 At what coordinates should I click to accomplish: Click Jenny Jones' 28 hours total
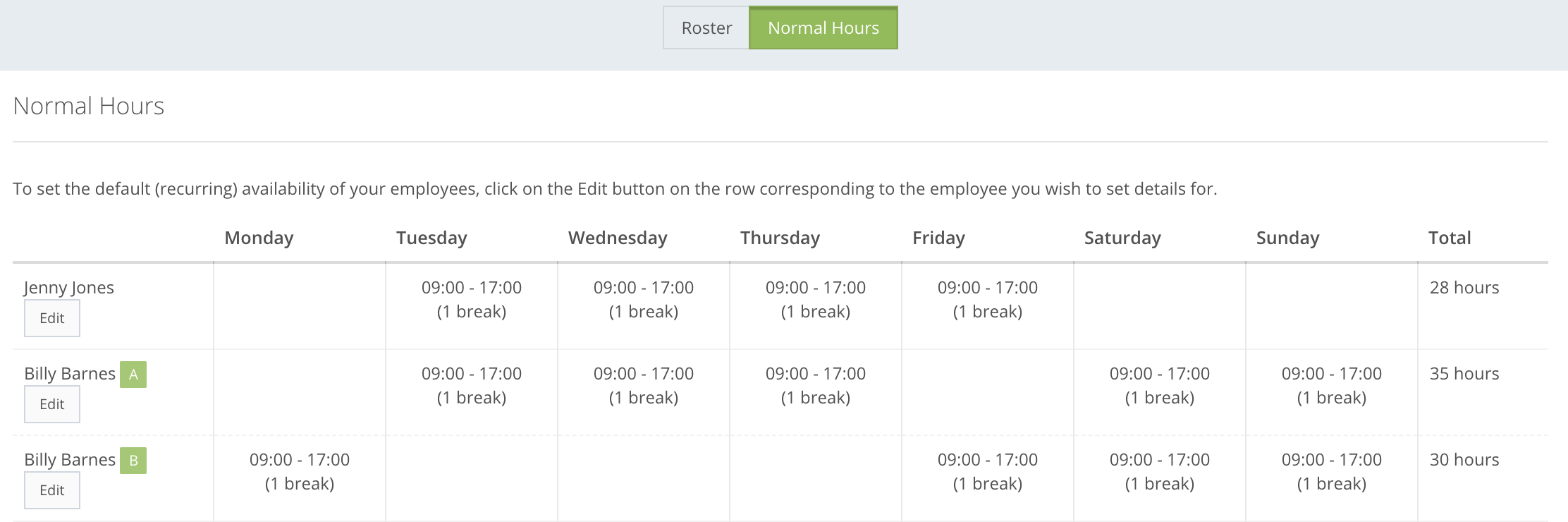tap(1464, 288)
